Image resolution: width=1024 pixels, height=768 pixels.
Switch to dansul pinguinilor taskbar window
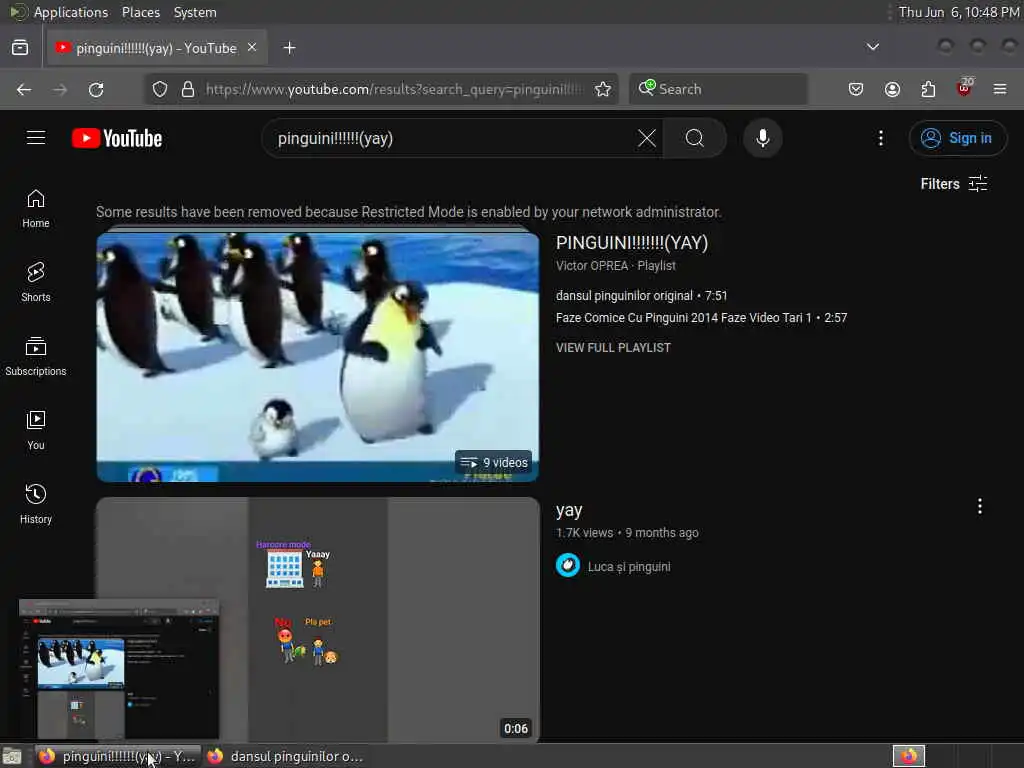pyautogui.click(x=285, y=756)
